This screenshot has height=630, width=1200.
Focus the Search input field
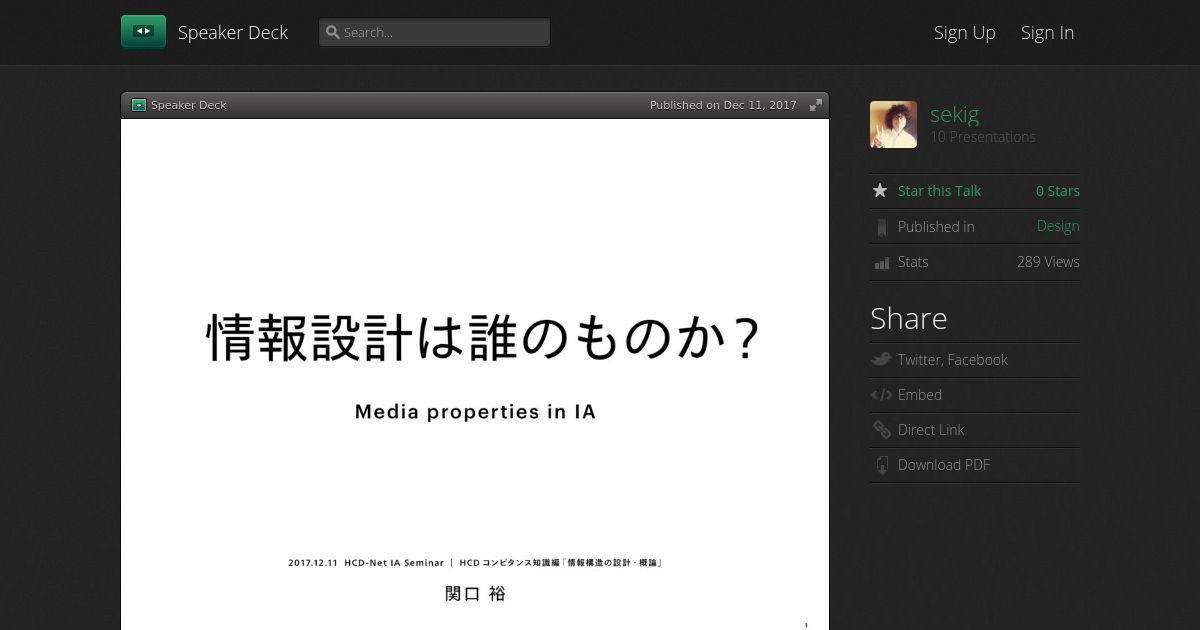coord(434,32)
